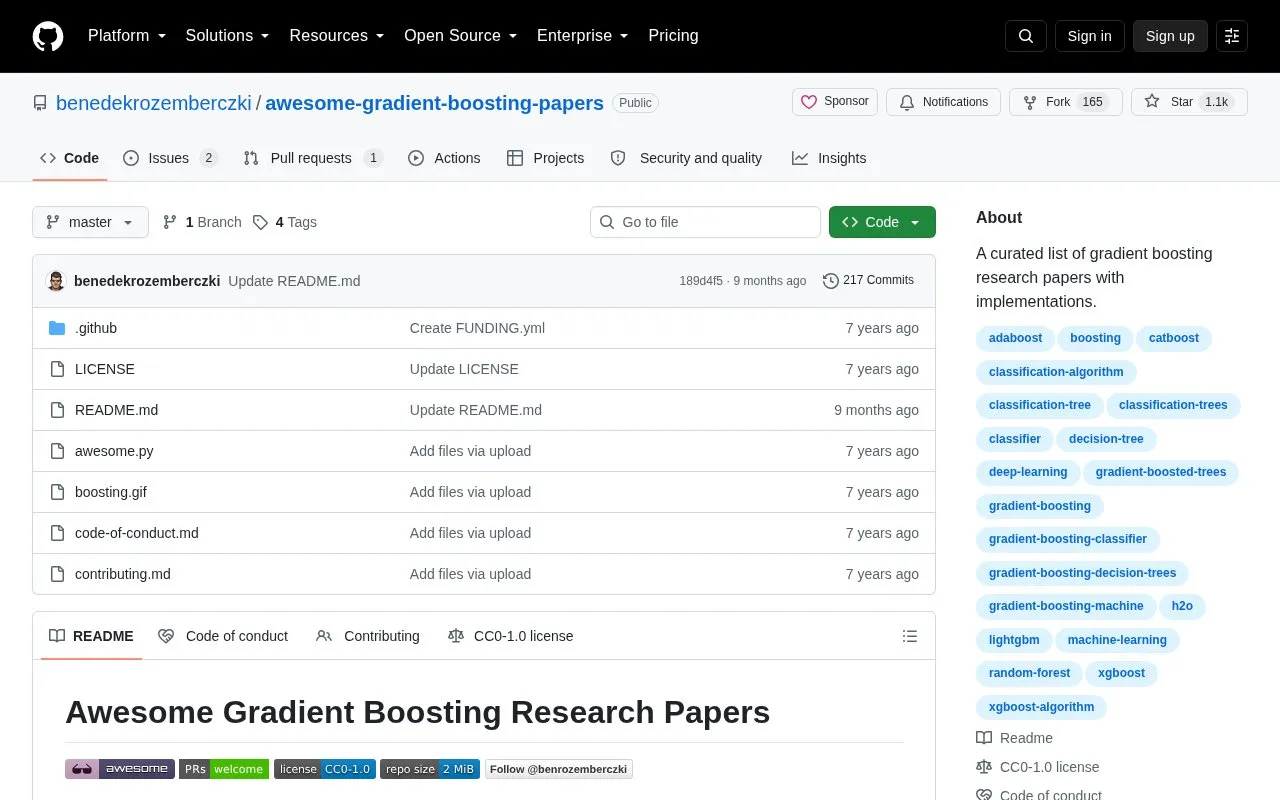Open the contributing.md file

[x=123, y=574]
